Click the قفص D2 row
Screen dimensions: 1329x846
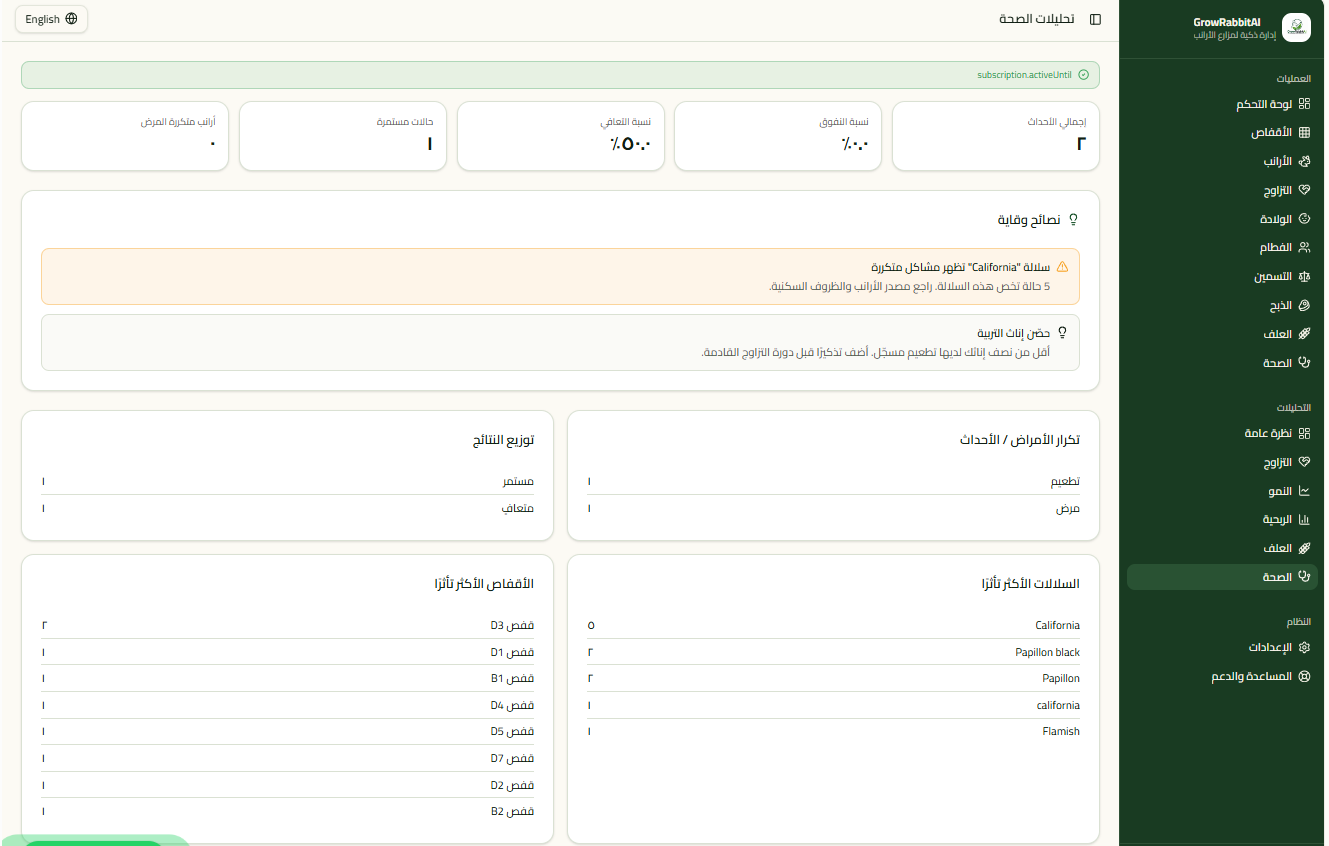pos(288,785)
